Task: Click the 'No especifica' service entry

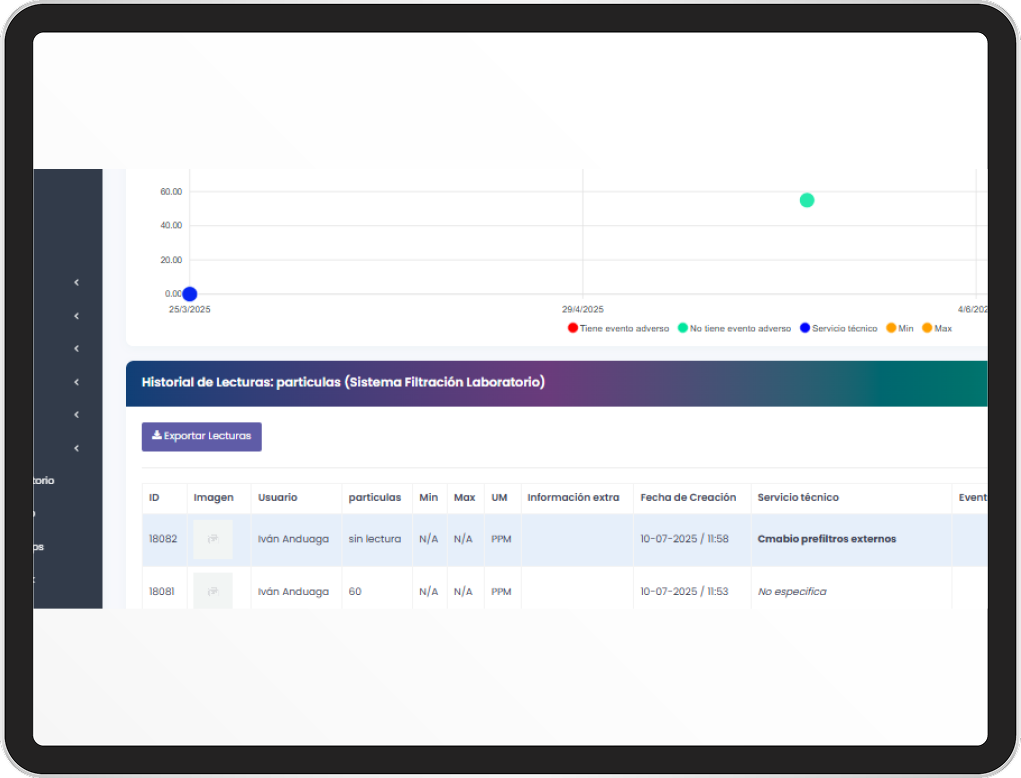Action: click(x=791, y=591)
